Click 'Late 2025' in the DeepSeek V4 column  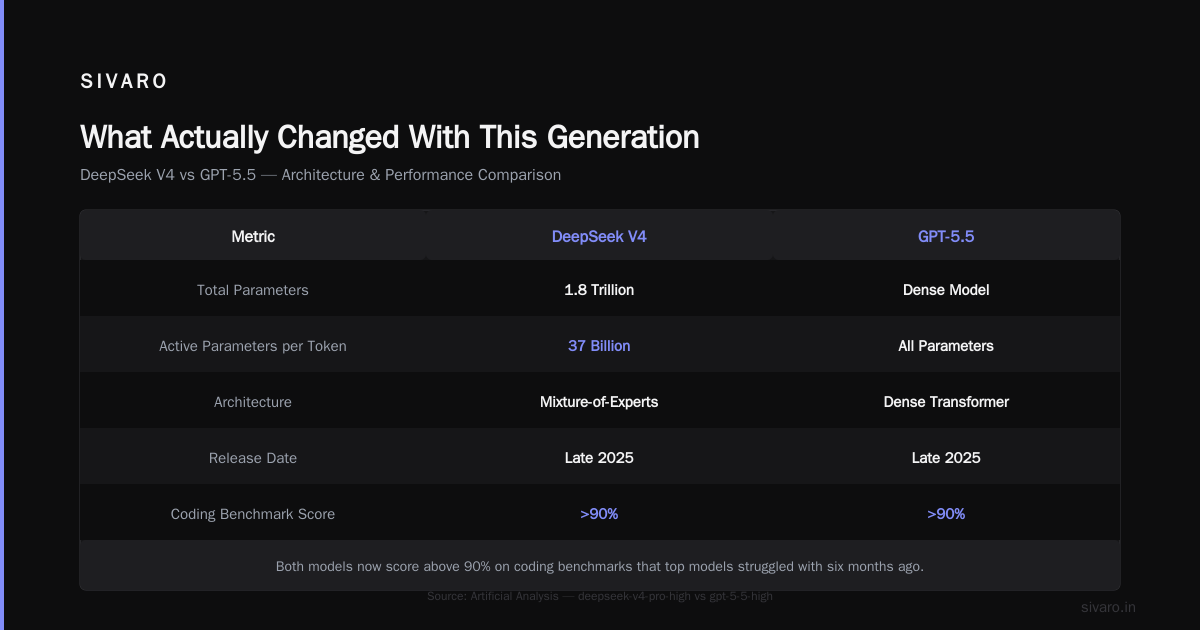[599, 458]
